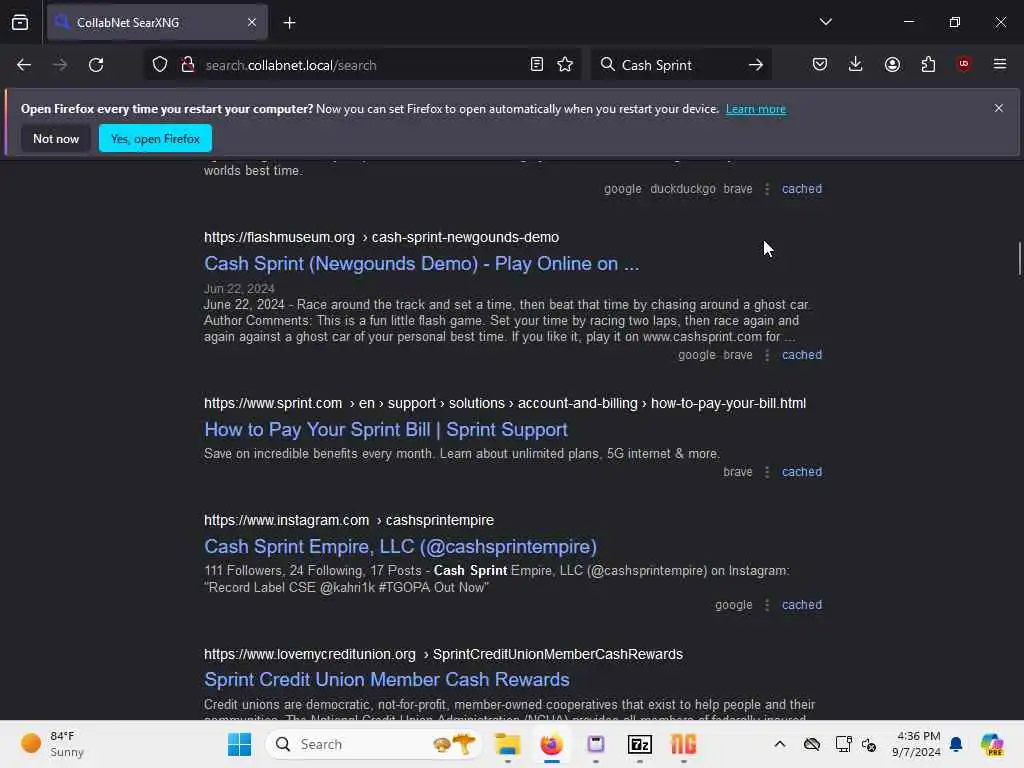This screenshot has height=768, width=1024.
Task: Click the Cash Sprint search box
Action: pyautogui.click(x=679, y=65)
